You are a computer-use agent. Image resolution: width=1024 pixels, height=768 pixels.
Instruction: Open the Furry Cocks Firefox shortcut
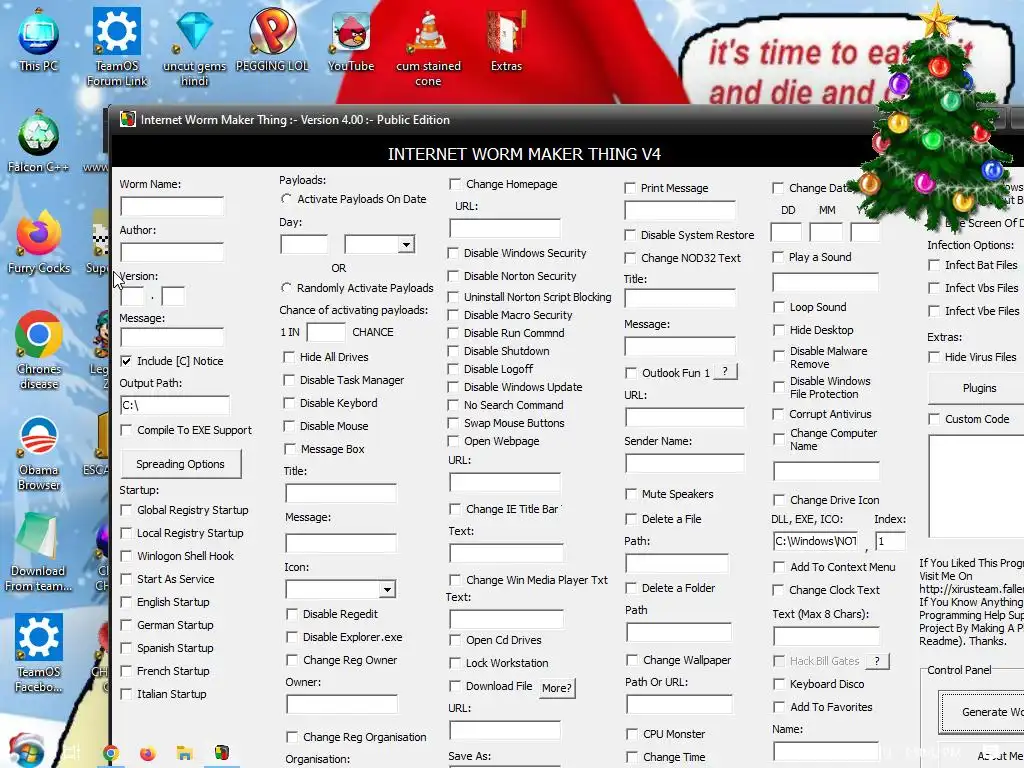pos(38,242)
